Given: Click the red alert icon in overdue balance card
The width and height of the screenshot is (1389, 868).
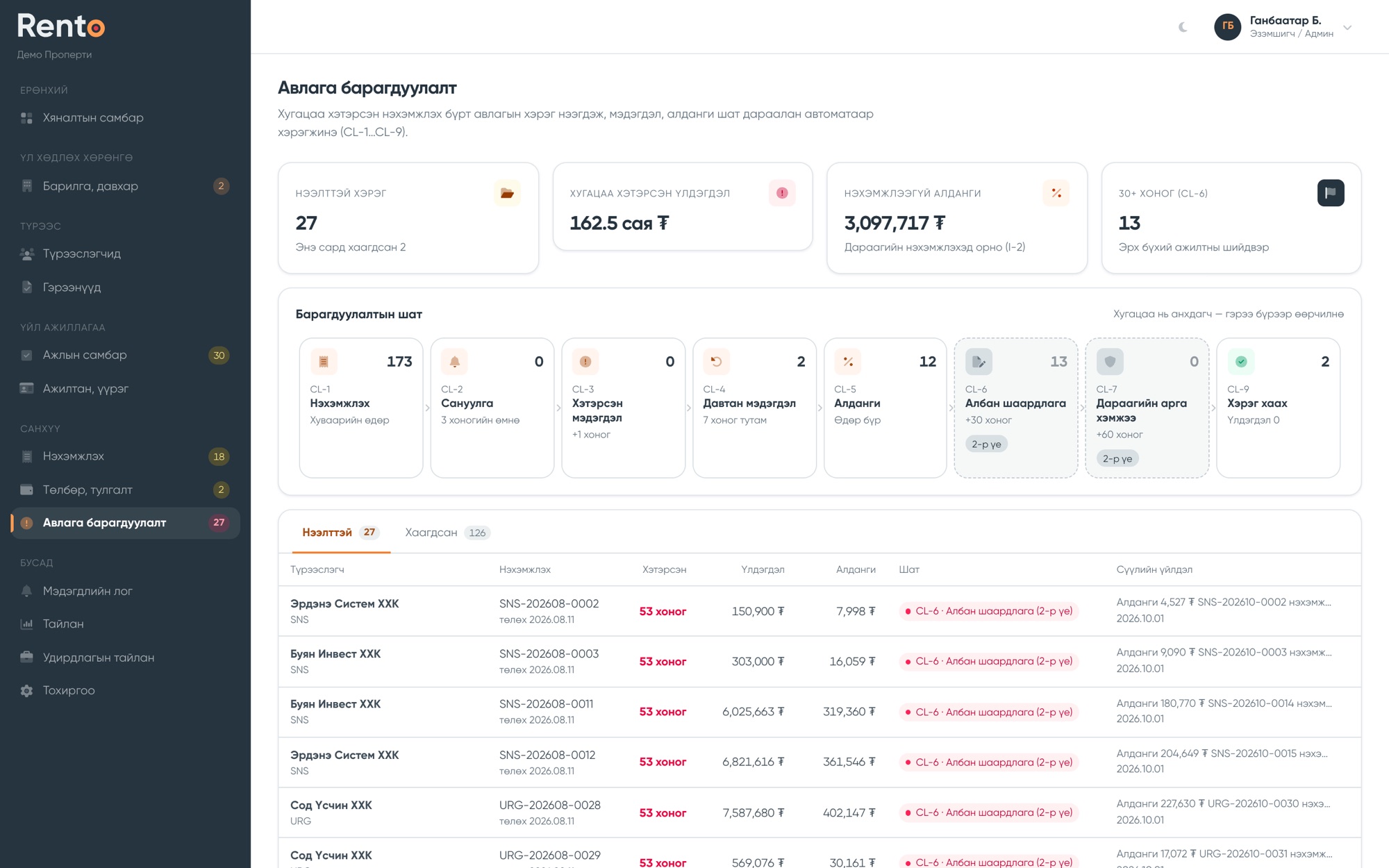Looking at the screenshot, I should tap(782, 193).
